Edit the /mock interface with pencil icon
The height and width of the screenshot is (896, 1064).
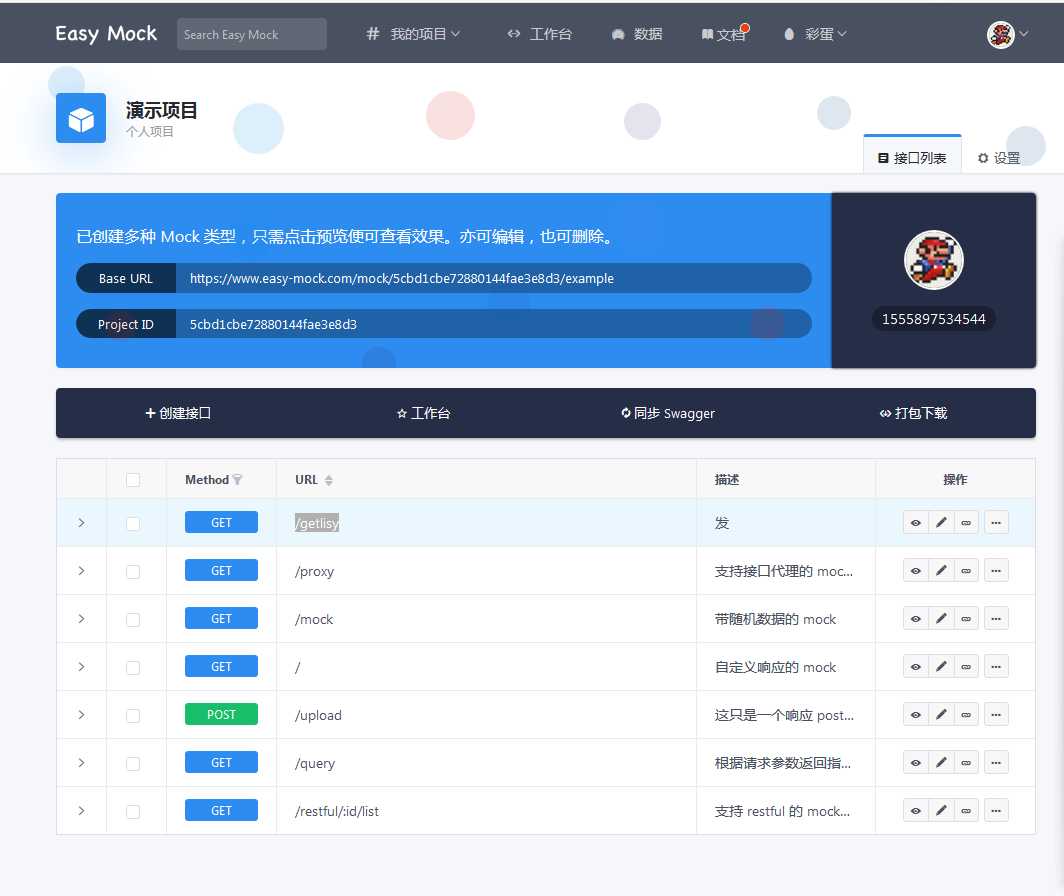tap(940, 619)
